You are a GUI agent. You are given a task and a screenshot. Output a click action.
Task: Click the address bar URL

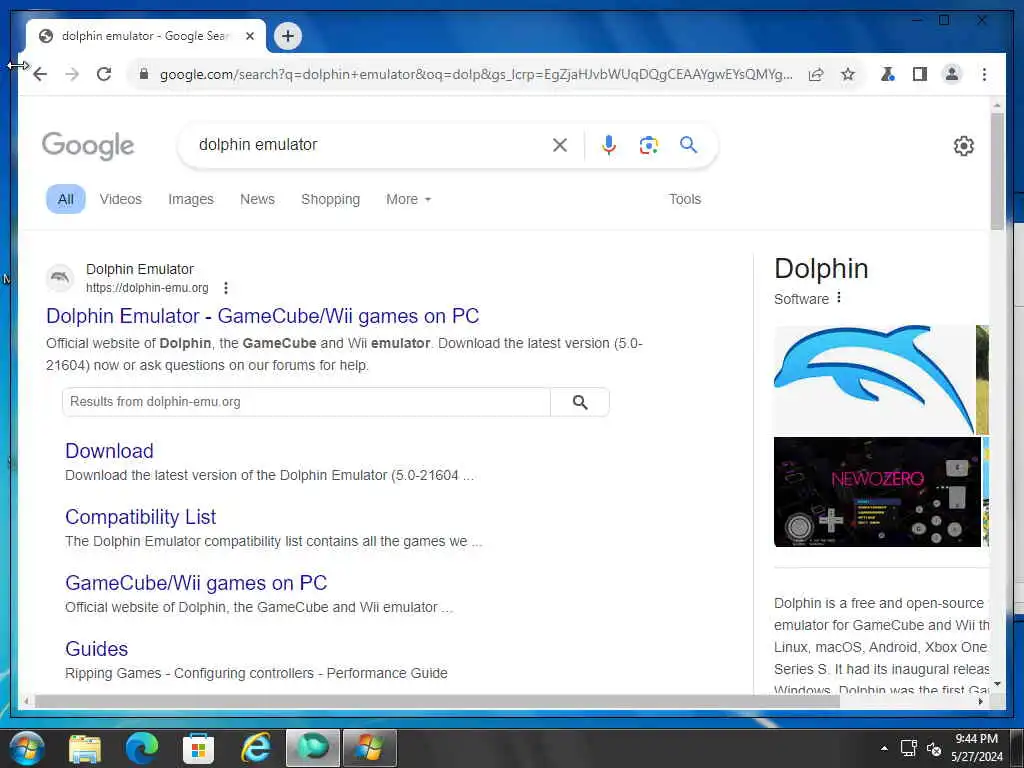click(x=476, y=74)
